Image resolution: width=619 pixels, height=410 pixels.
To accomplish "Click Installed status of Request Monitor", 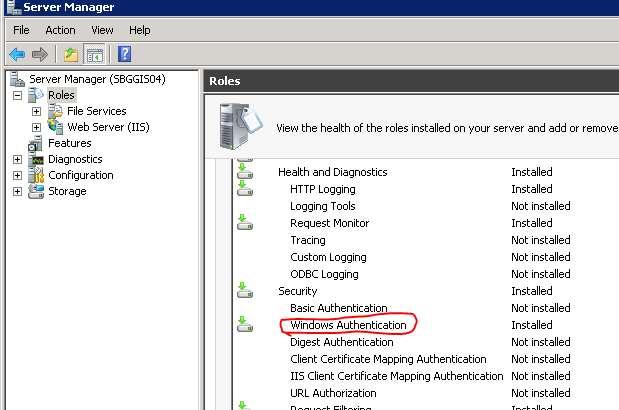I will coord(532,223).
